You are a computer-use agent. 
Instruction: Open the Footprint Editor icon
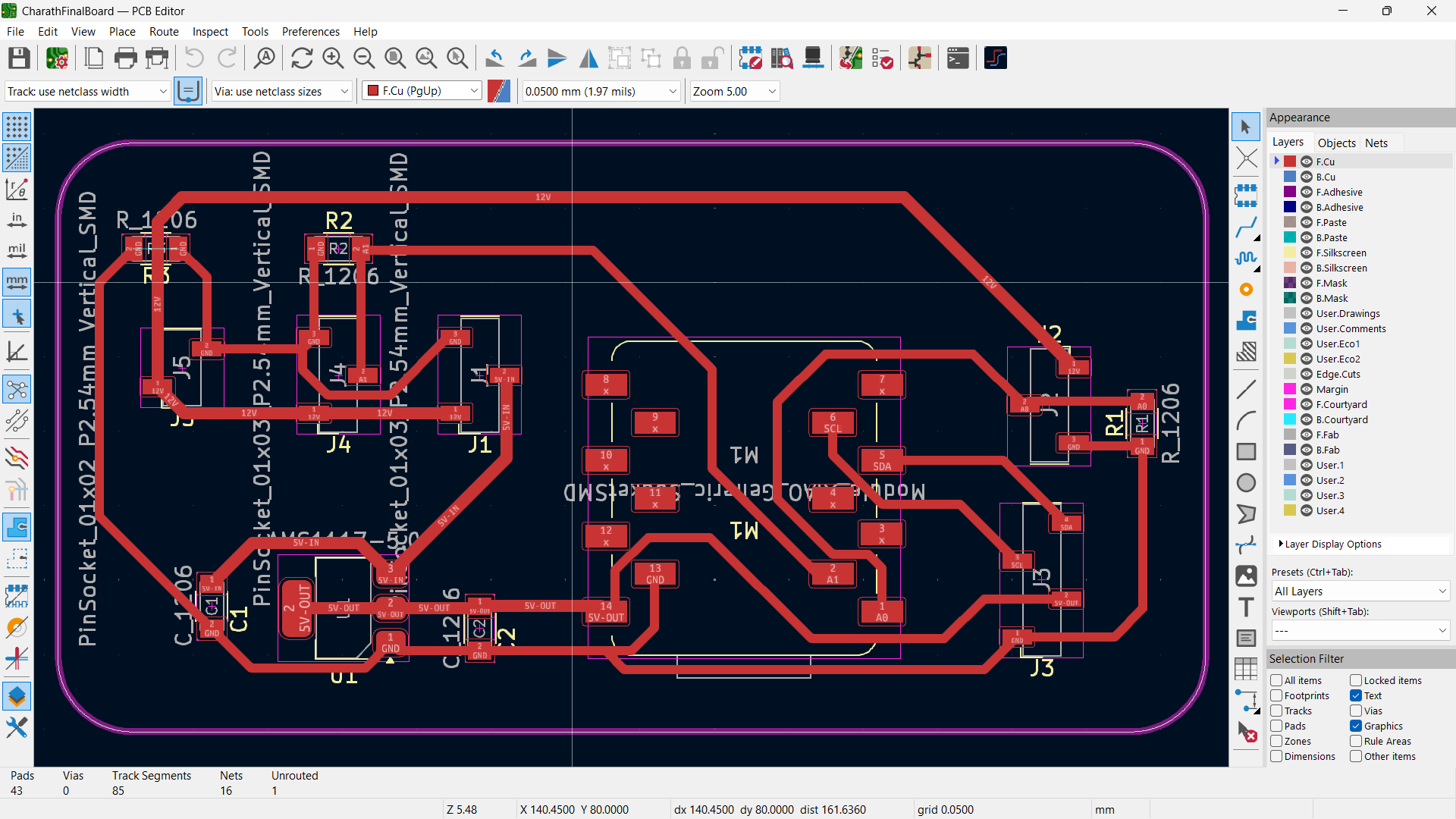(x=751, y=58)
